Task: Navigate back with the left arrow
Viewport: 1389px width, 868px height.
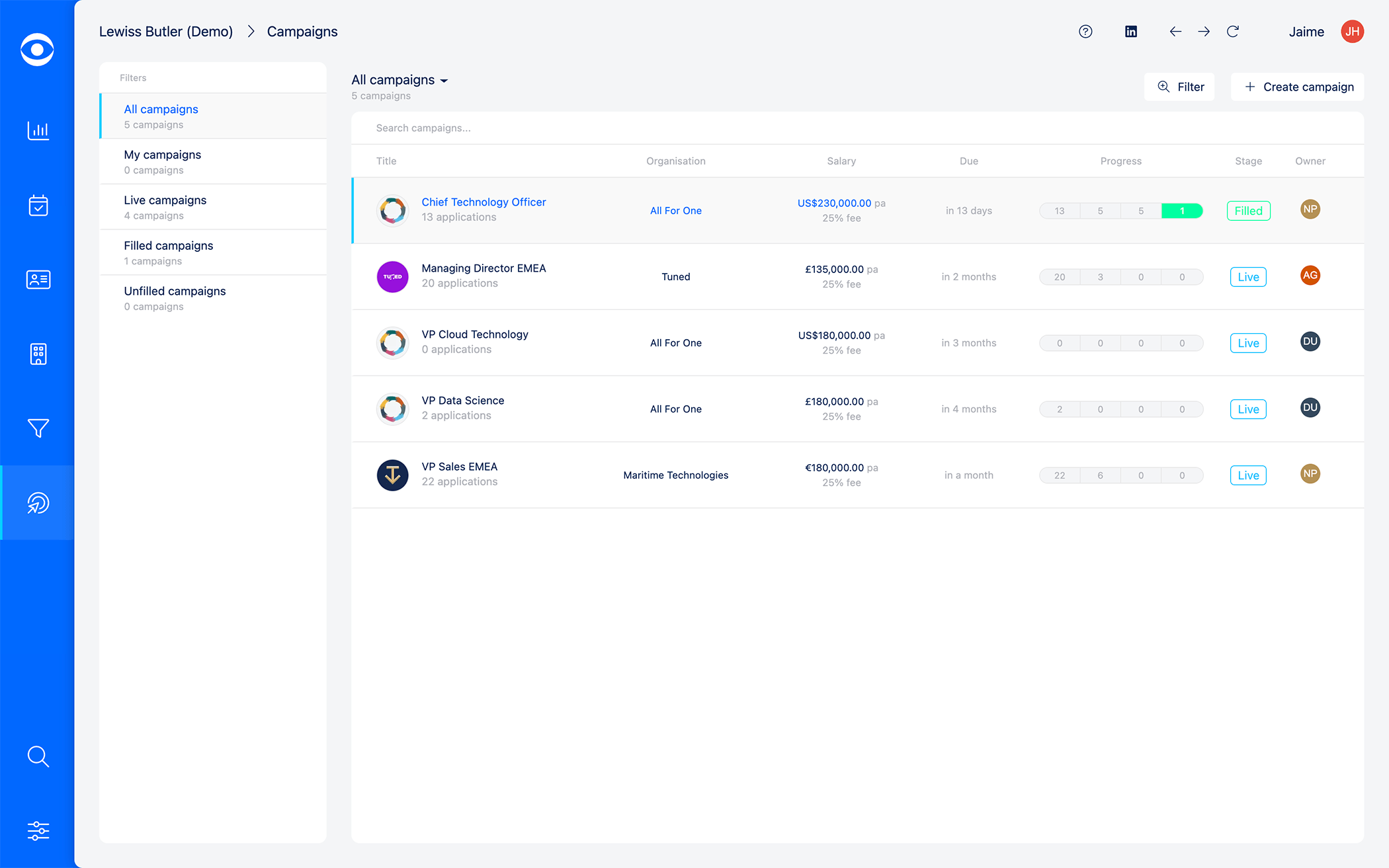Action: pos(1175,32)
